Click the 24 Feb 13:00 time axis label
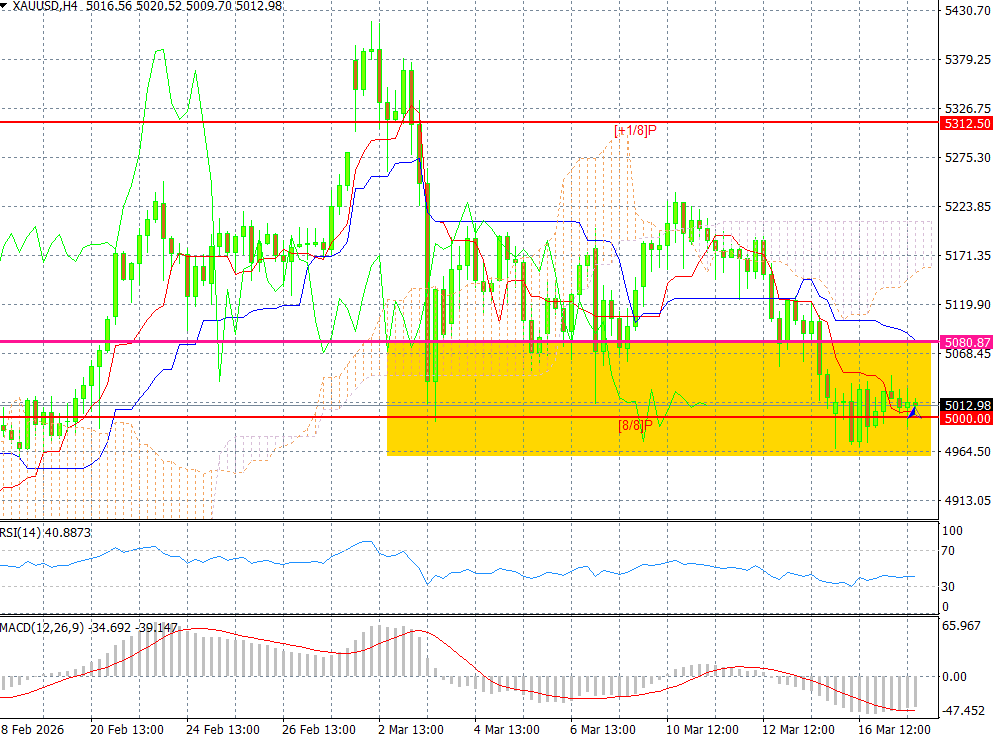 tap(223, 730)
